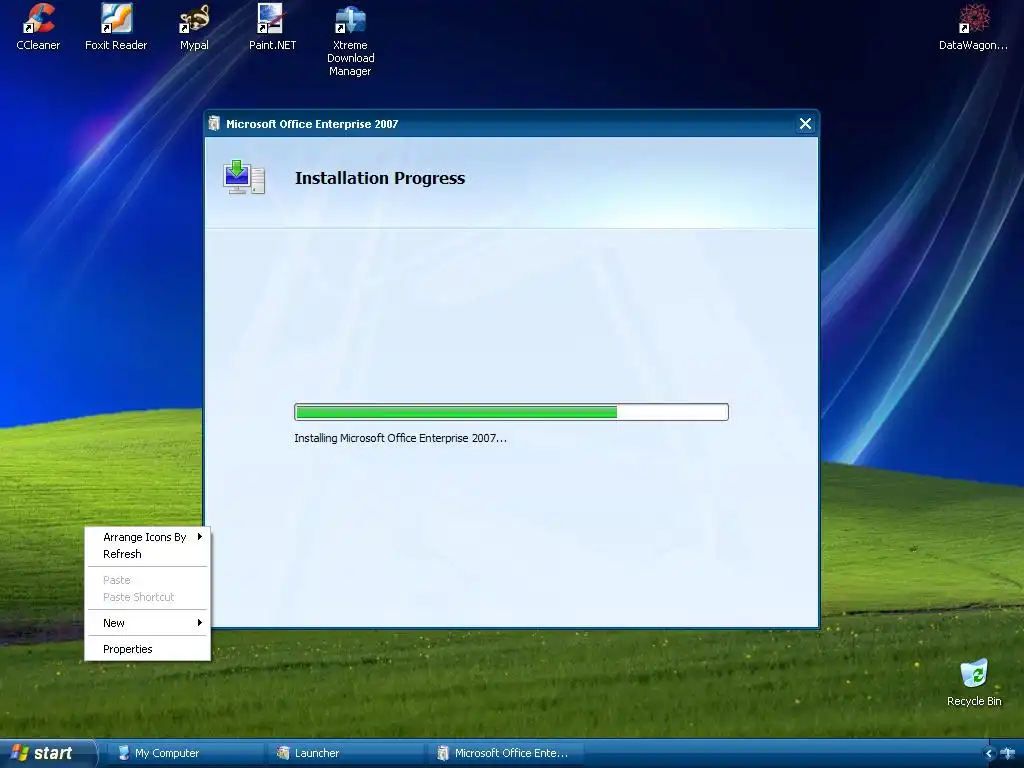Choose Refresh from context menu
The image size is (1024, 768).
(148, 554)
